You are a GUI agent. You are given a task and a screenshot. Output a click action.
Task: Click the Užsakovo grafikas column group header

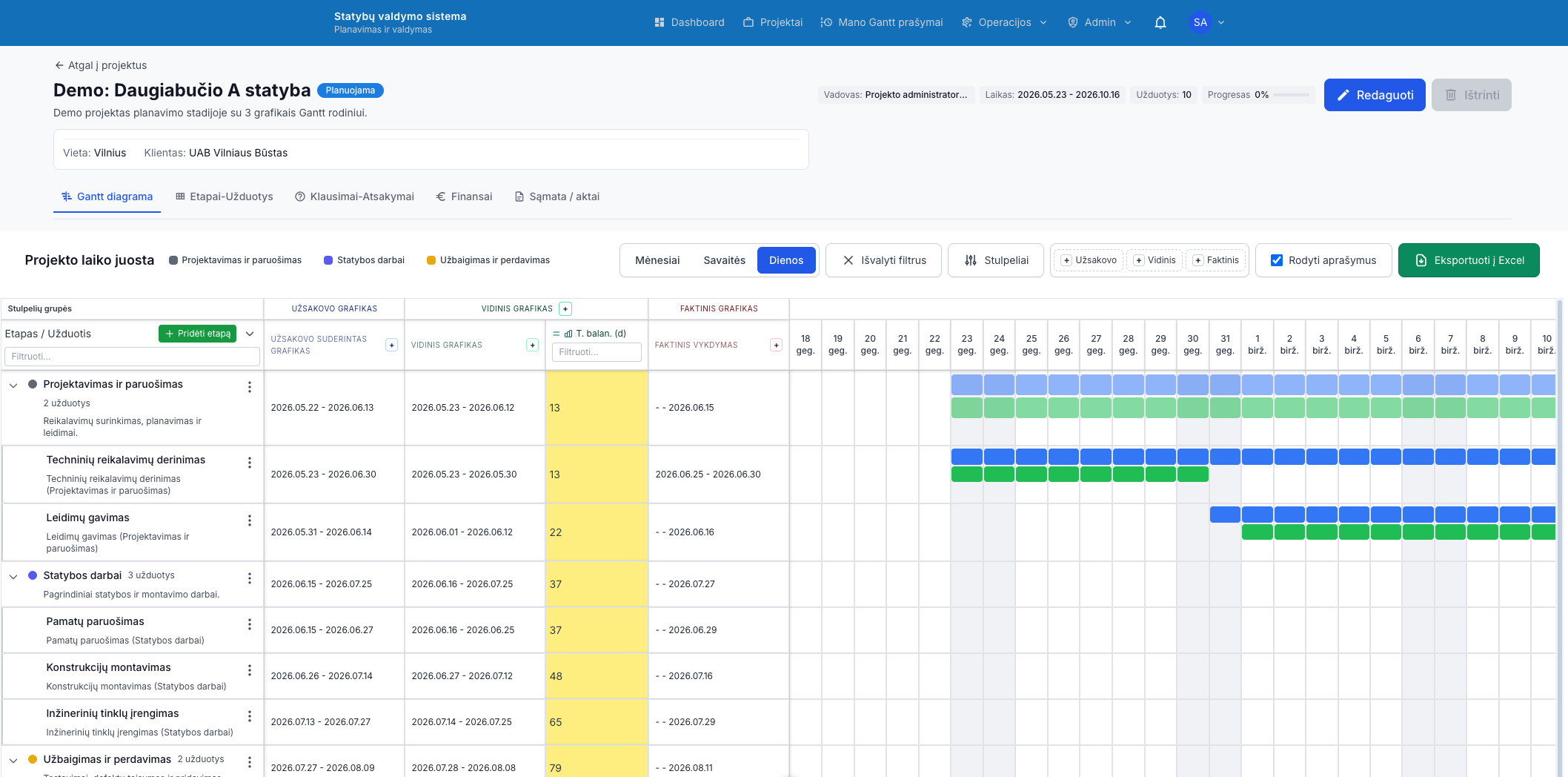click(x=334, y=308)
